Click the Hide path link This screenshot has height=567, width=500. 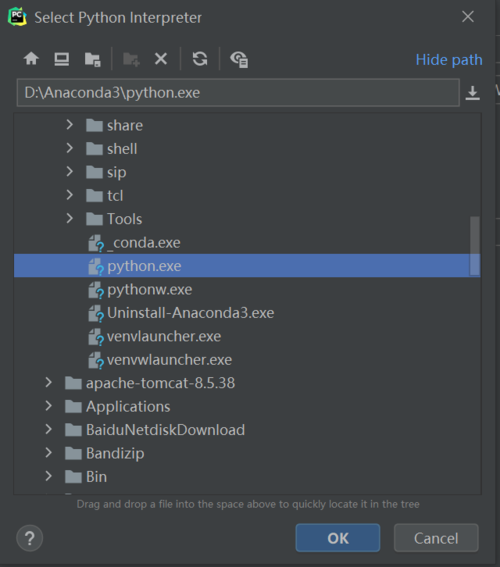pyautogui.click(x=449, y=60)
